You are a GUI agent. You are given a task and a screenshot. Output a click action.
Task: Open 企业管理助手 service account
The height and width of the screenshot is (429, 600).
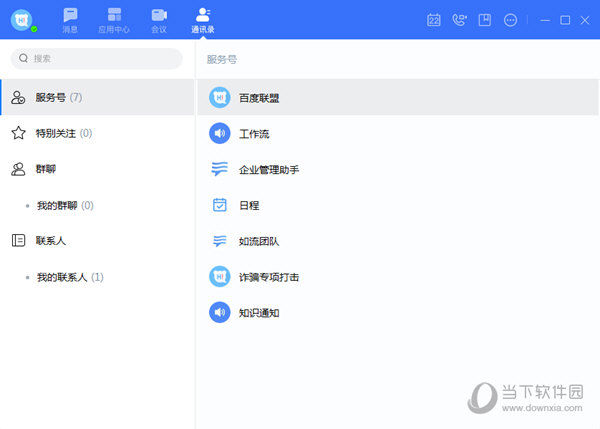pyautogui.click(x=398, y=170)
